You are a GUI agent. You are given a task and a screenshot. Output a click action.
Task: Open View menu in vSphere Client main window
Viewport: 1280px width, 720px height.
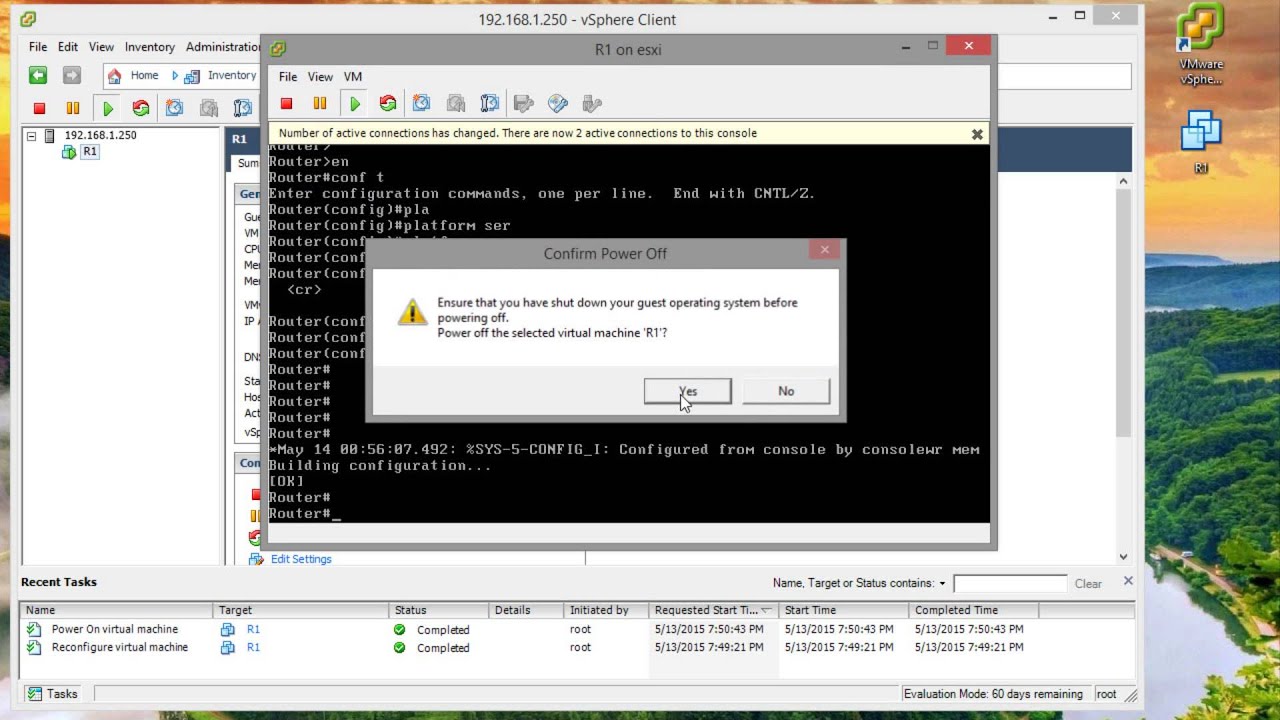(101, 47)
